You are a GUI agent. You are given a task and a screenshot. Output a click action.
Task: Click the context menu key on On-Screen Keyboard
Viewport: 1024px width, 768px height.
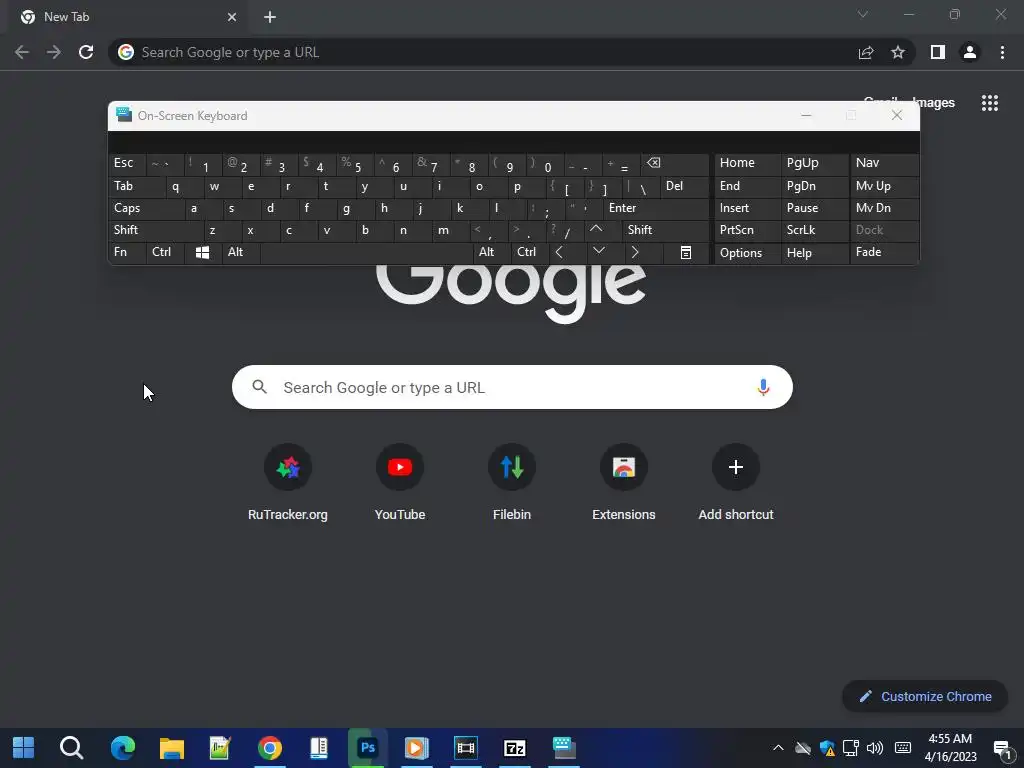pos(686,253)
